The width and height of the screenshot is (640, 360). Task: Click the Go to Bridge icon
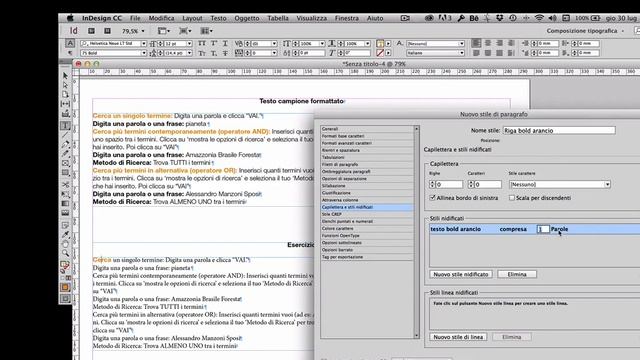(x=91, y=31)
